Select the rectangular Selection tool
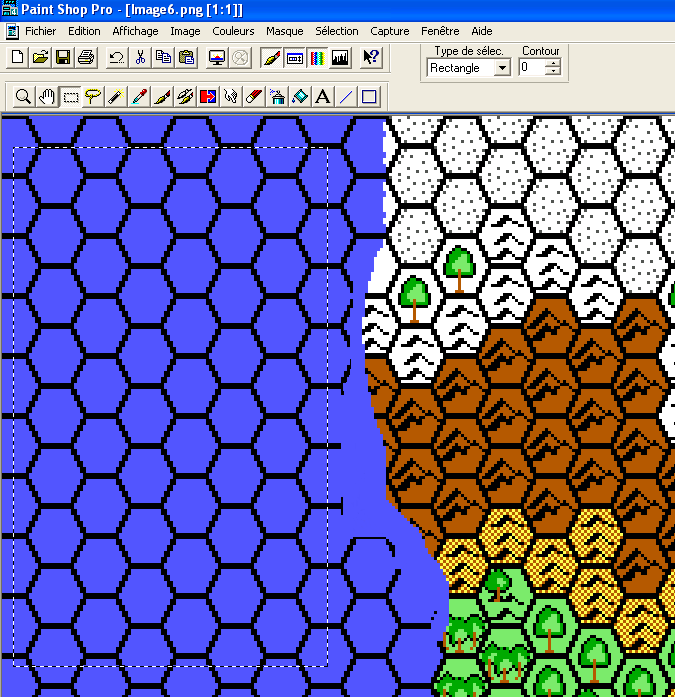 click(70, 96)
